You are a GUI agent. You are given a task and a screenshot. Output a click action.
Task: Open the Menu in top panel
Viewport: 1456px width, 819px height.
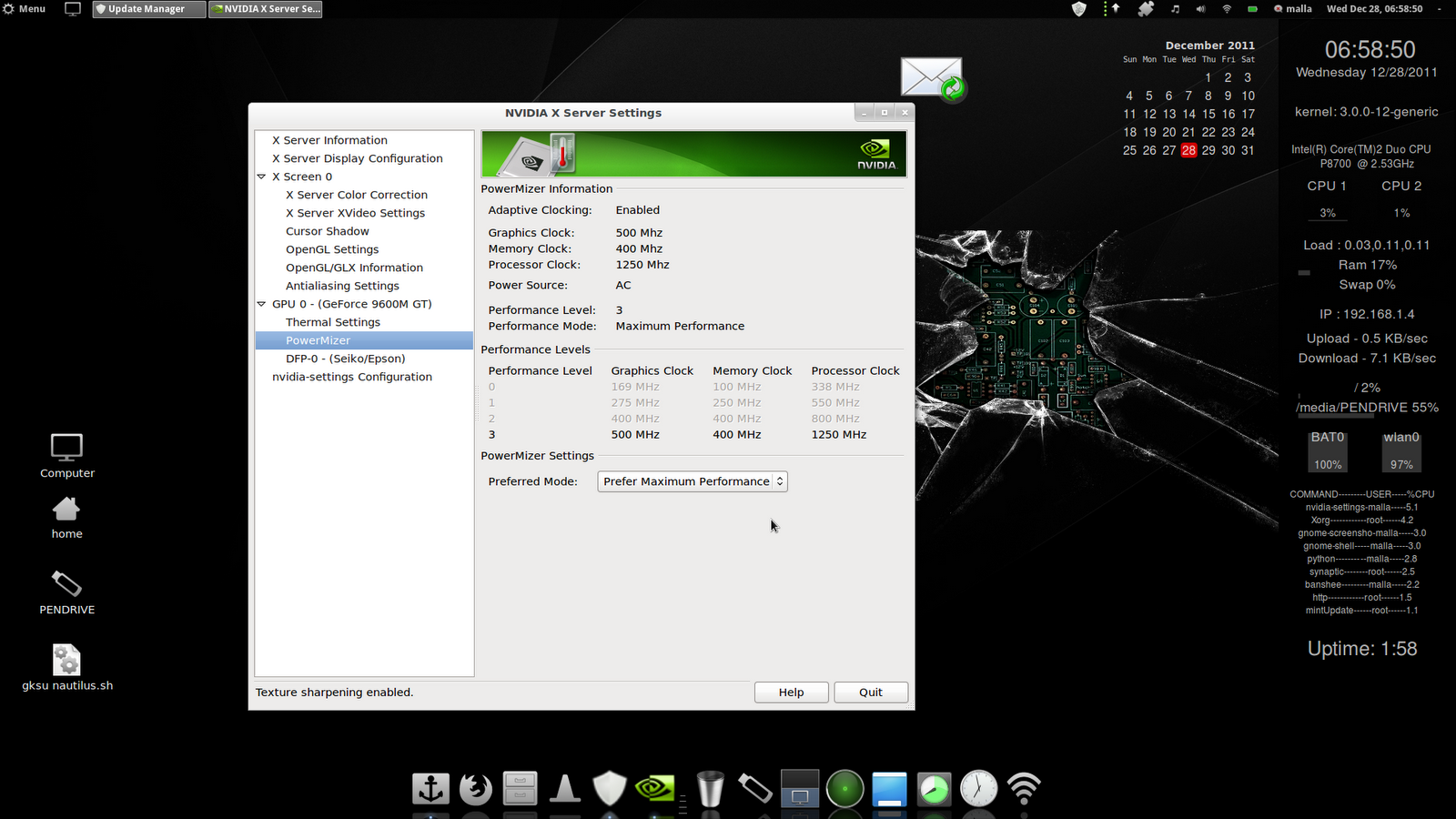click(x=25, y=8)
